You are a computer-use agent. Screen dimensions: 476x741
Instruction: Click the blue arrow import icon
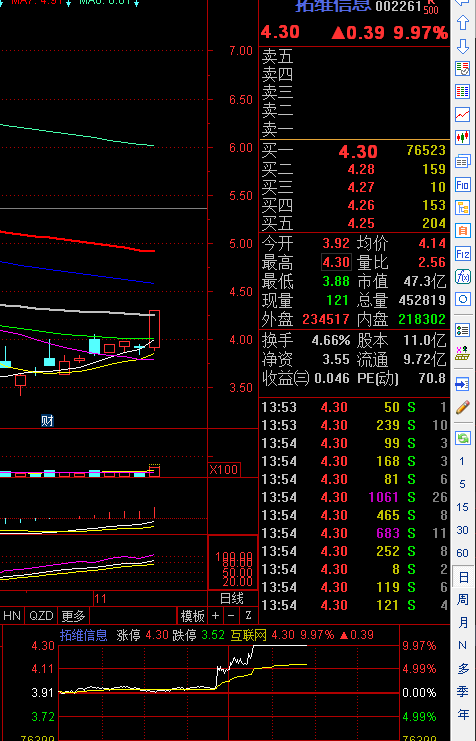click(463, 384)
